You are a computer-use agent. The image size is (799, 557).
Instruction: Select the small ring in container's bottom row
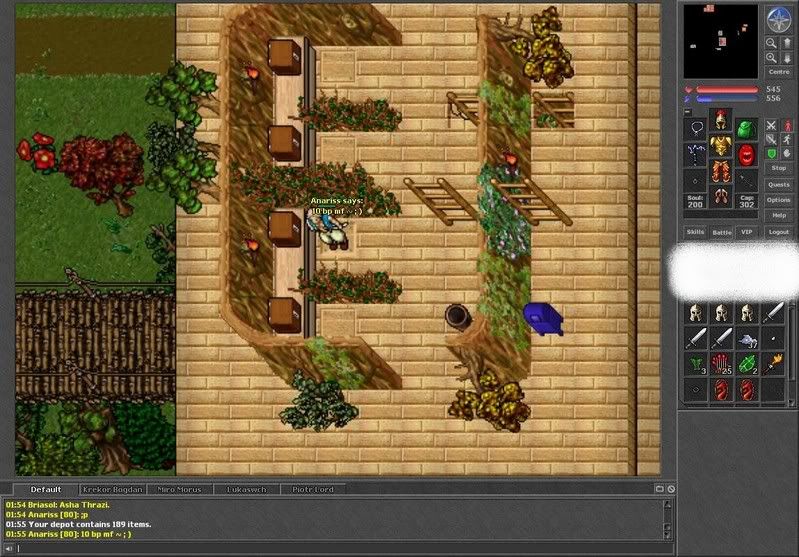[x=696, y=390]
